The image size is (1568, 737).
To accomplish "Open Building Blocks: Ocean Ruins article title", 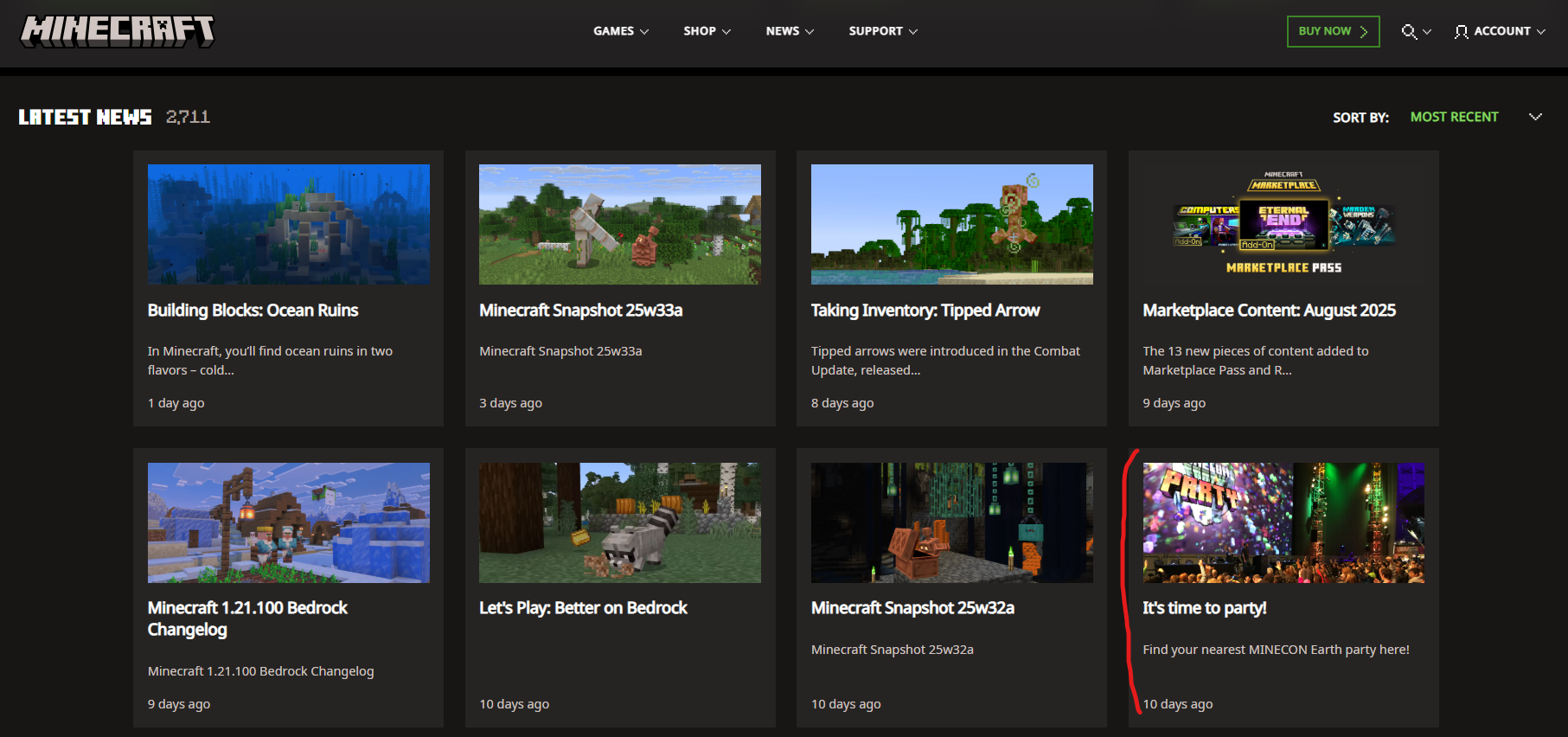I will pos(253,311).
